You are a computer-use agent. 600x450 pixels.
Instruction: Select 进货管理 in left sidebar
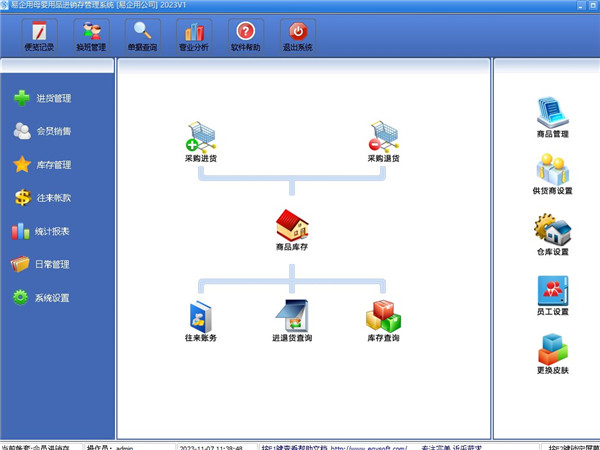point(42,98)
